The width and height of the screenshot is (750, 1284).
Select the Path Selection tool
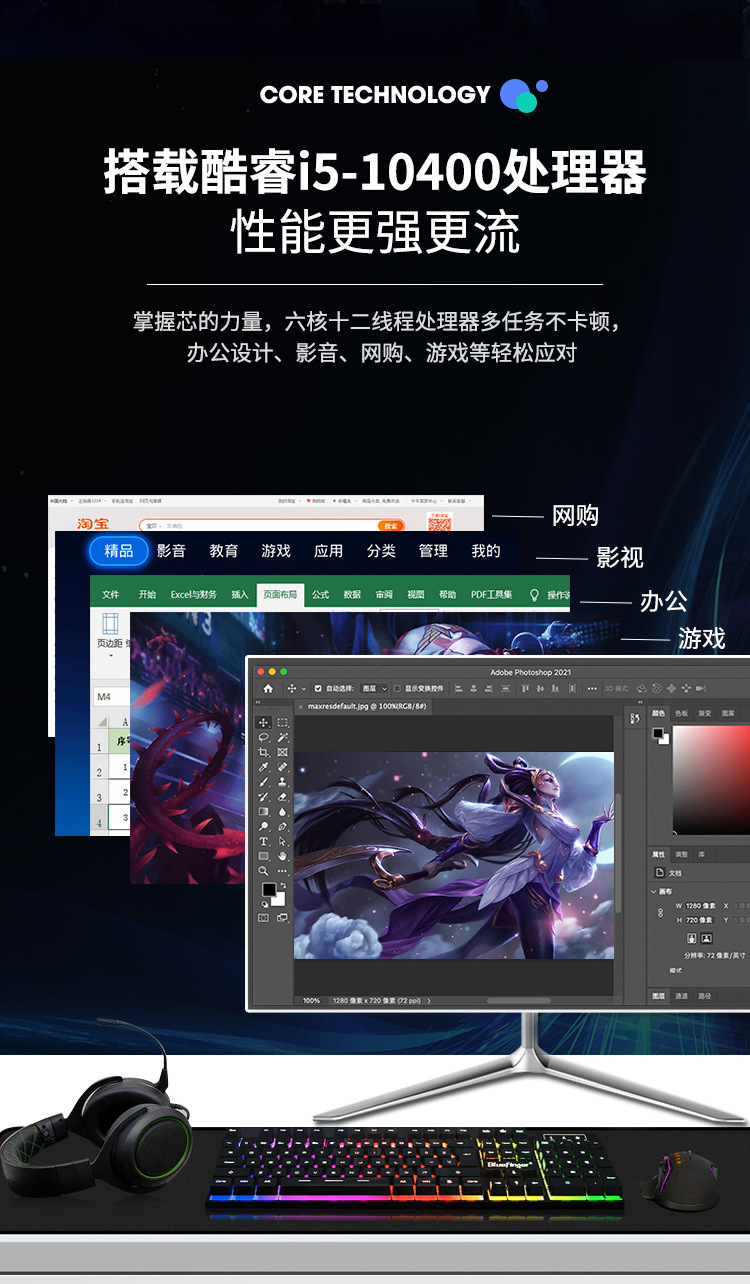click(x=282, y=841)
